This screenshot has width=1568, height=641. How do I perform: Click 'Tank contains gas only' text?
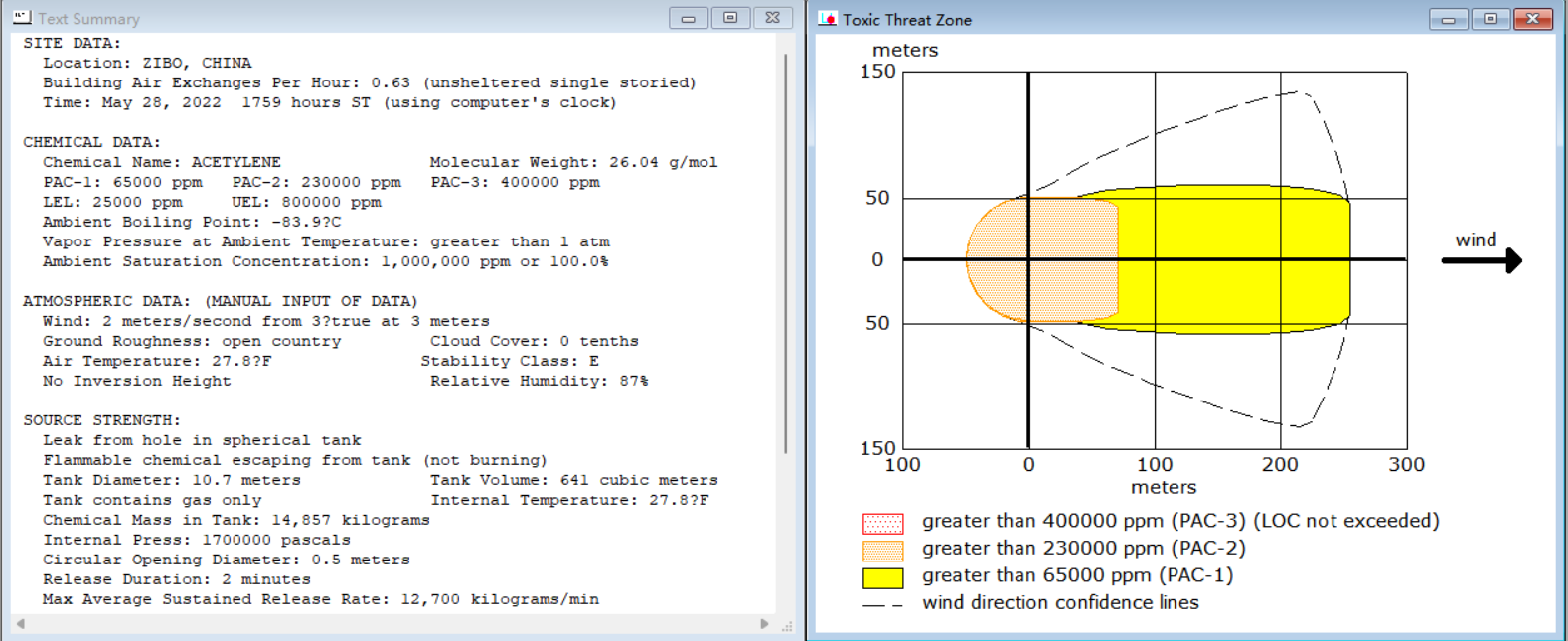tap(152, 500)
